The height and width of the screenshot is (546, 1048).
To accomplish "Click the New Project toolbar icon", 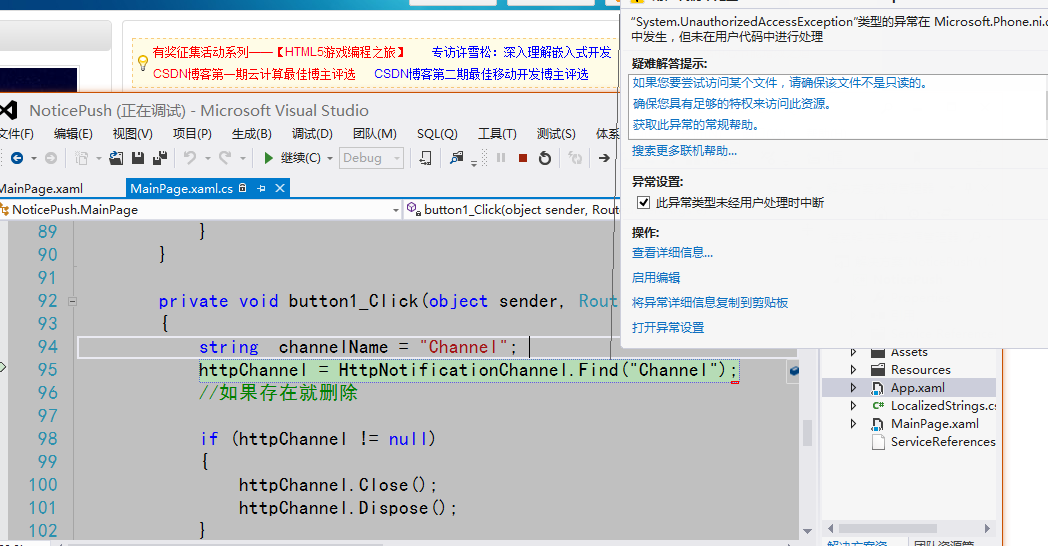I will (x=82, y=158).
